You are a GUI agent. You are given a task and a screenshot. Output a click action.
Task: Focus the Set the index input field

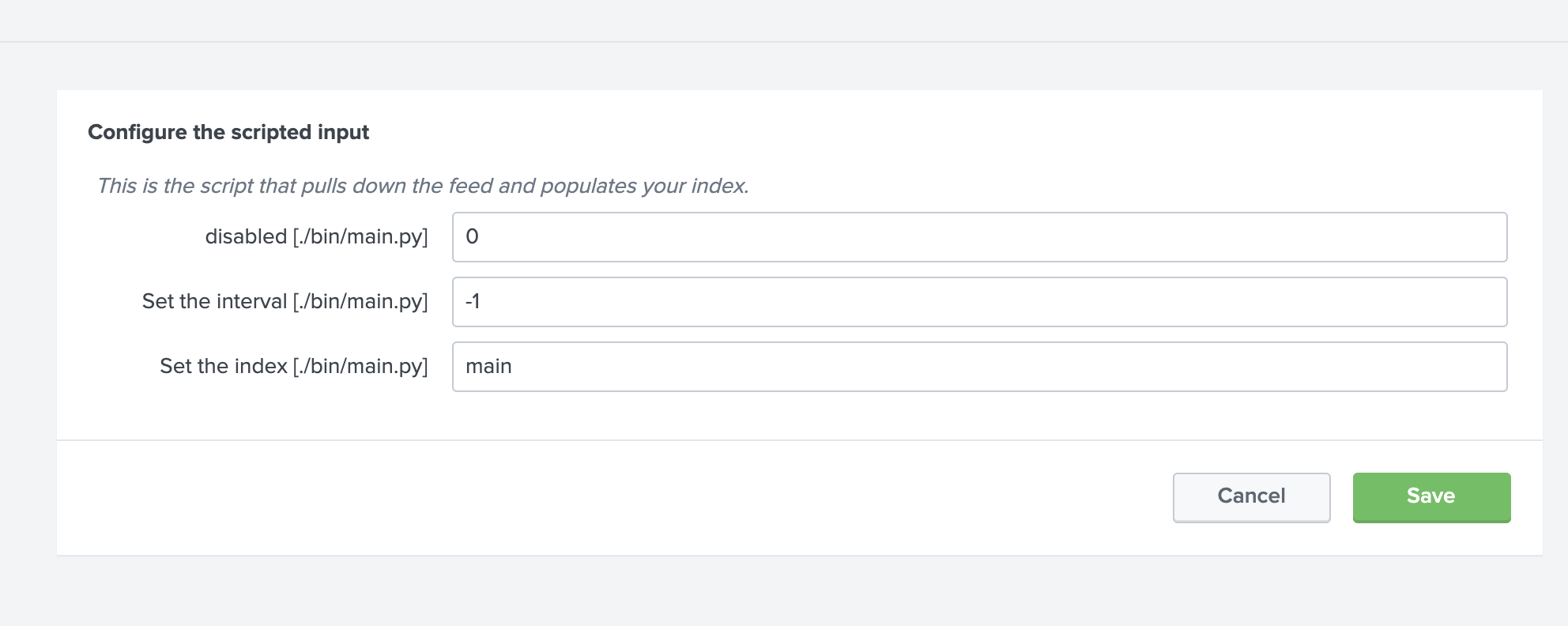tap(979, 367)
